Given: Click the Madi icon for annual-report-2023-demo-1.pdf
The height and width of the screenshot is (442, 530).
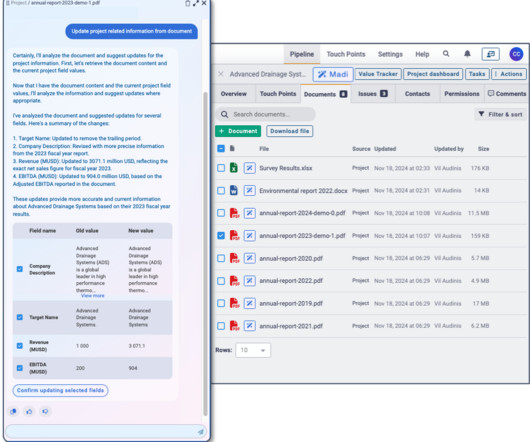Looking at the screenshot, I should 249,236.
